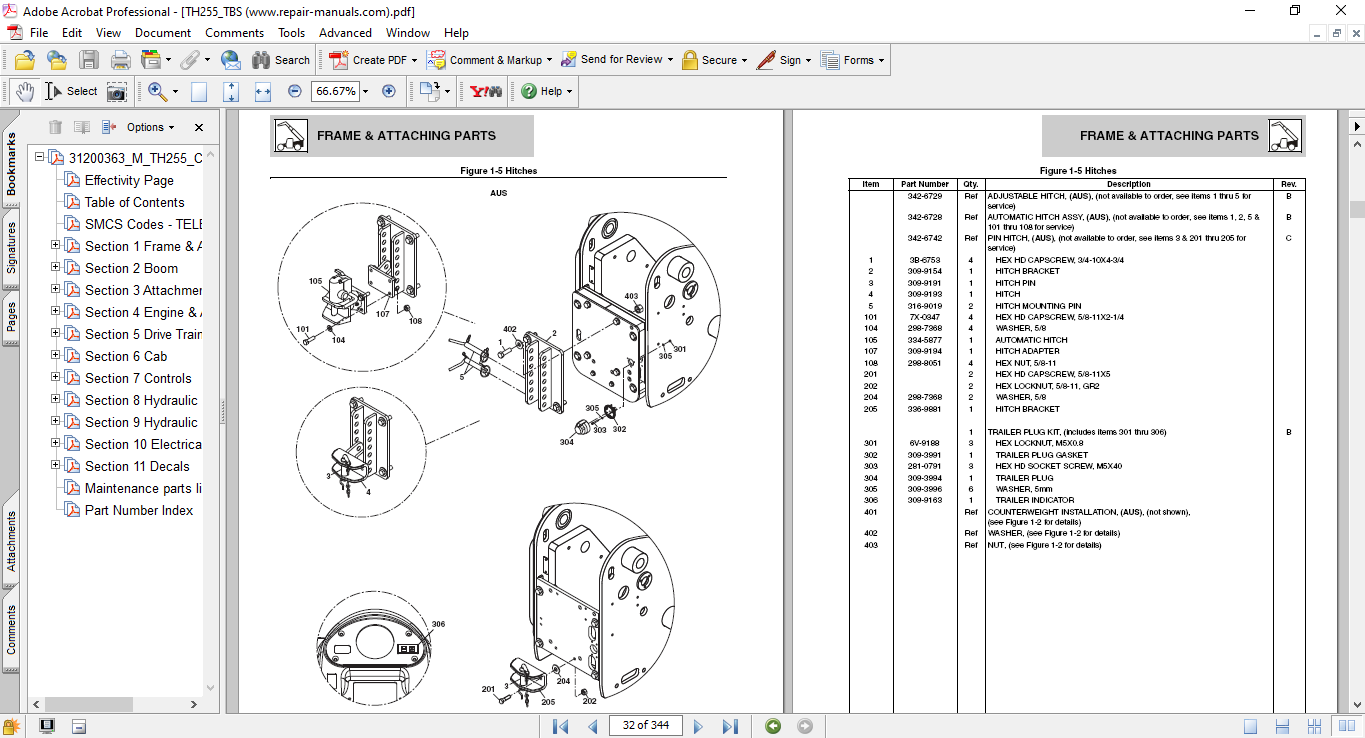Click the Search button

coord(281,60)
